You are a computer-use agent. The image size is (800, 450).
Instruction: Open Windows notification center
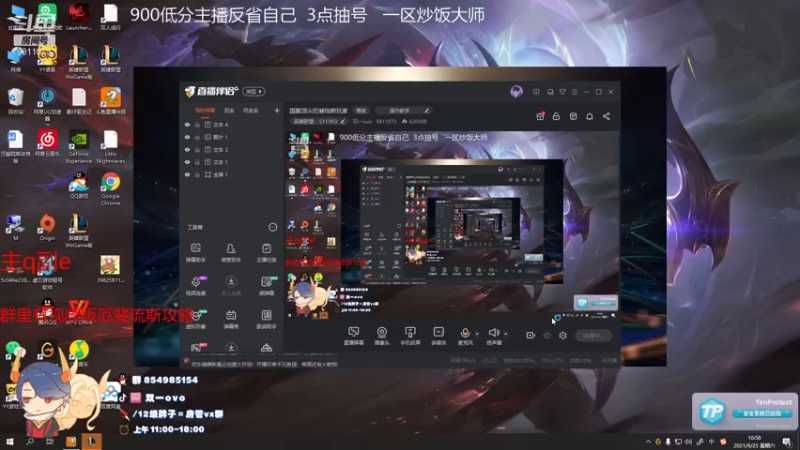[x=787, y=442]
